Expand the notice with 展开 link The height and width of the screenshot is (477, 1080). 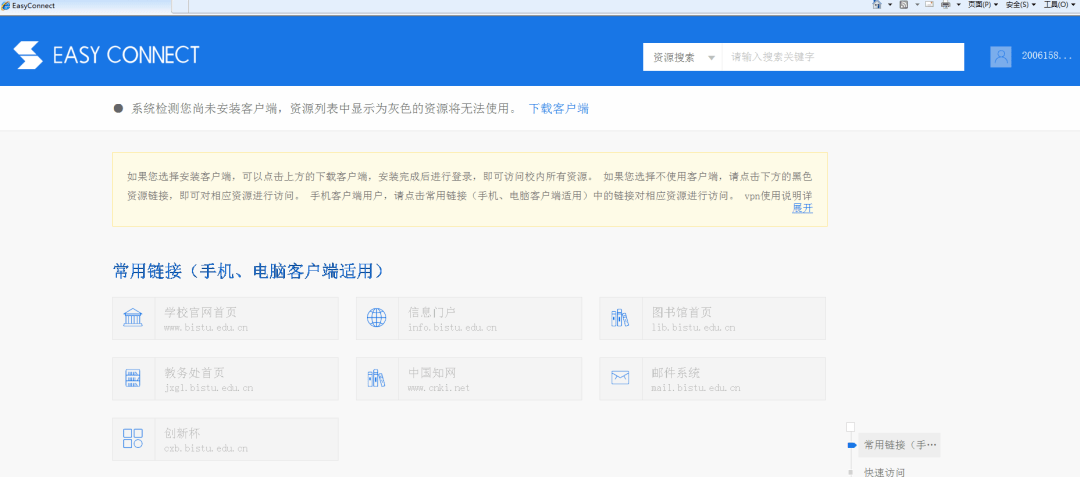click(x=802, y=208)
